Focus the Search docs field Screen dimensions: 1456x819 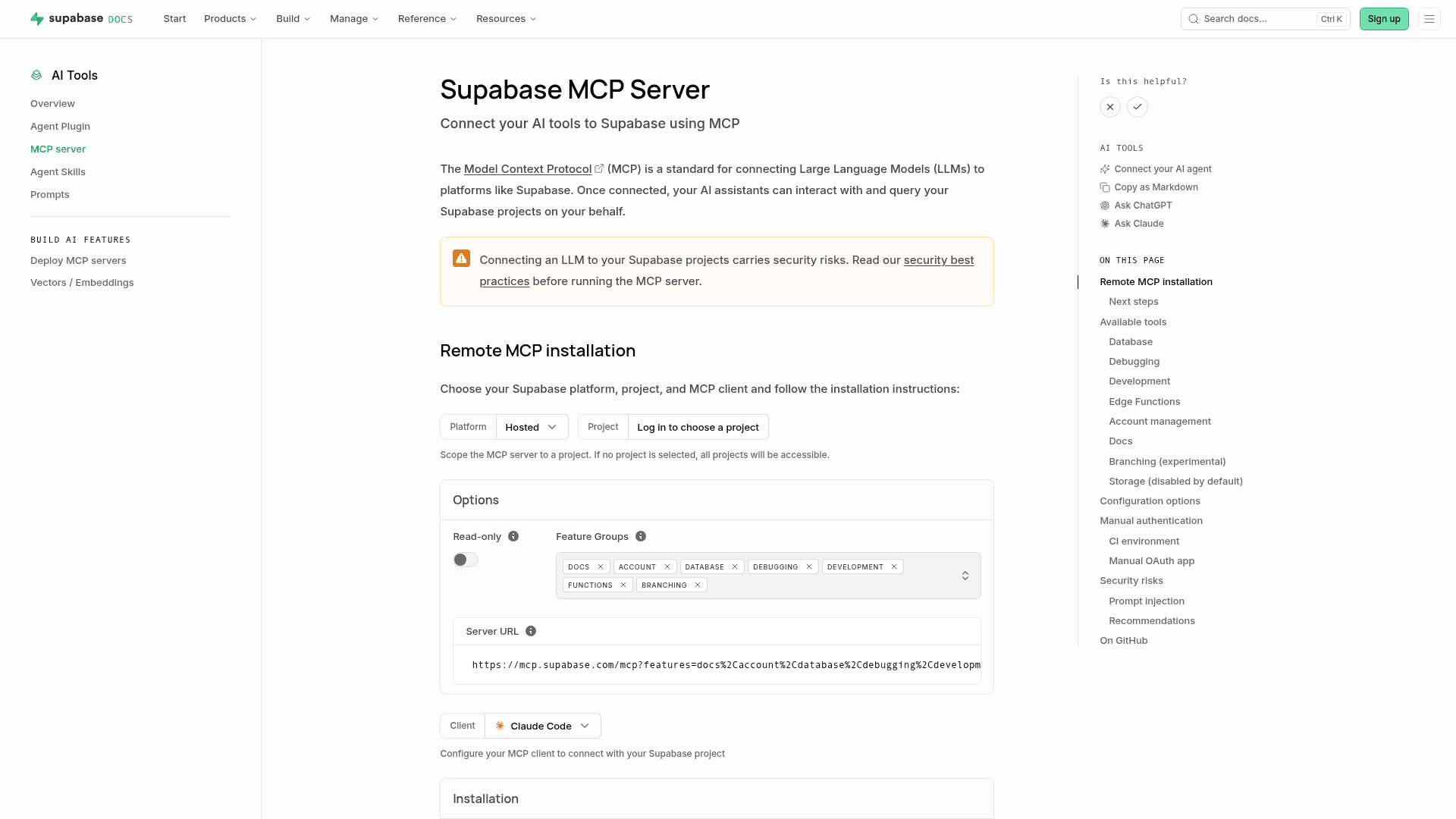click(x=1265, y=19)
